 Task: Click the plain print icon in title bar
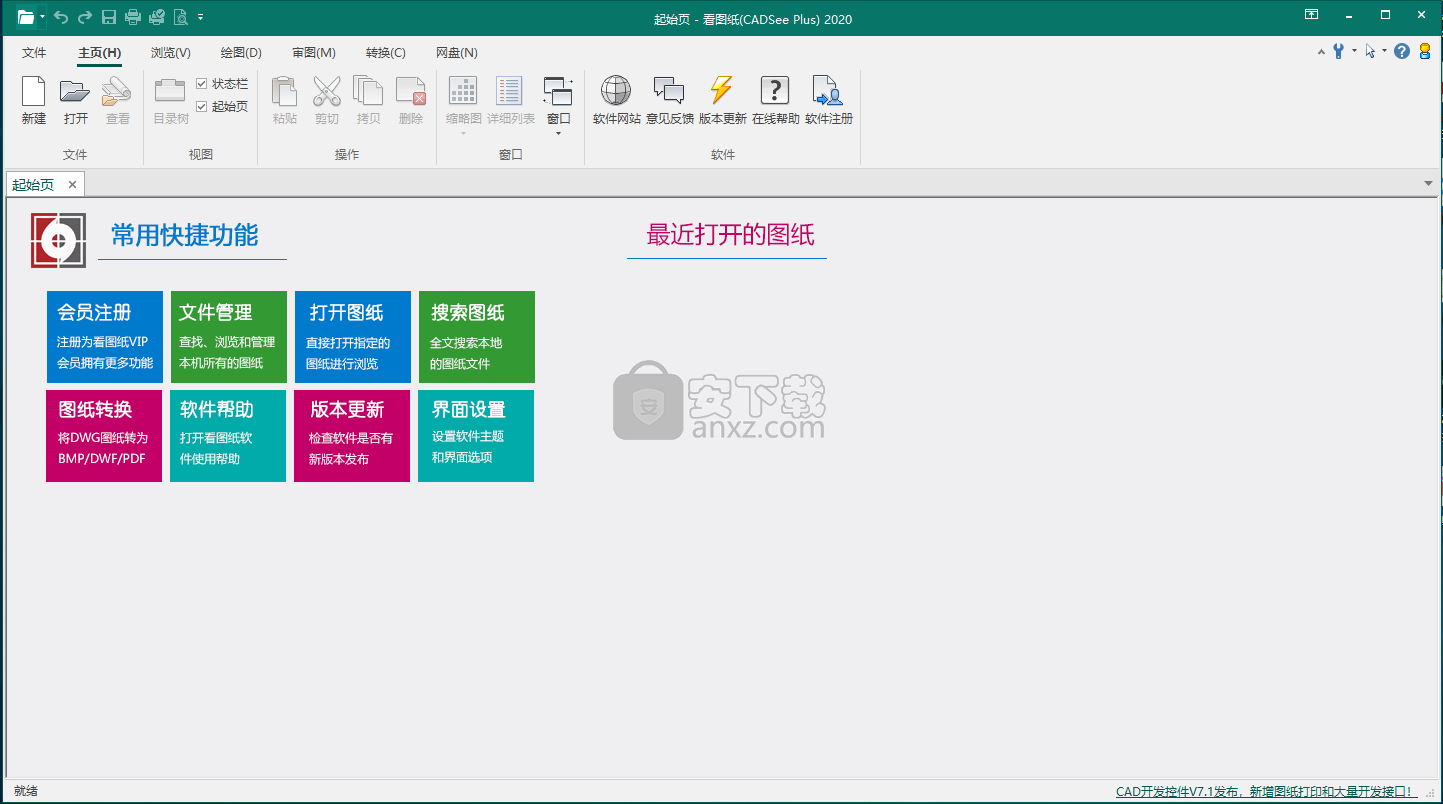(132, 17)
